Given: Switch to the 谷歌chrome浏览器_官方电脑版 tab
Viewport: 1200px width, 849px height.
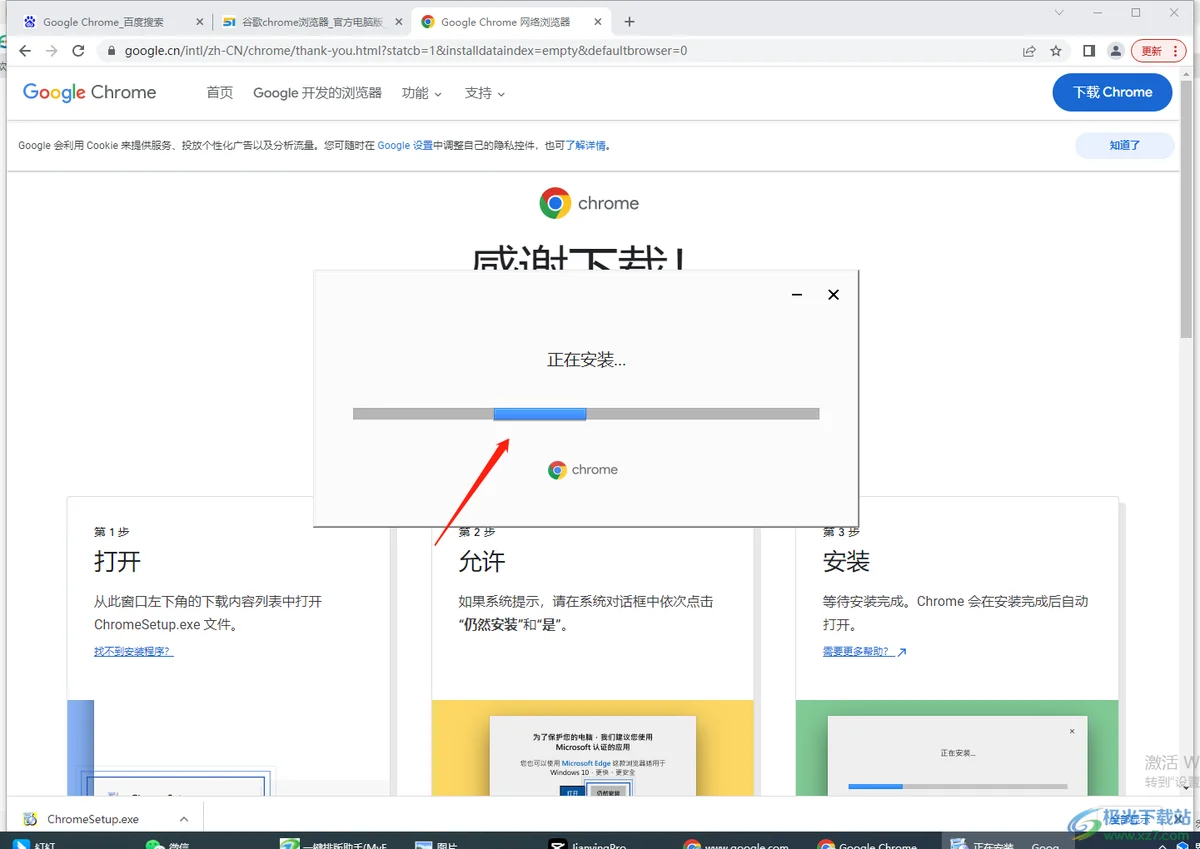Looking at the screenshot, I should [x=311, y=22].
